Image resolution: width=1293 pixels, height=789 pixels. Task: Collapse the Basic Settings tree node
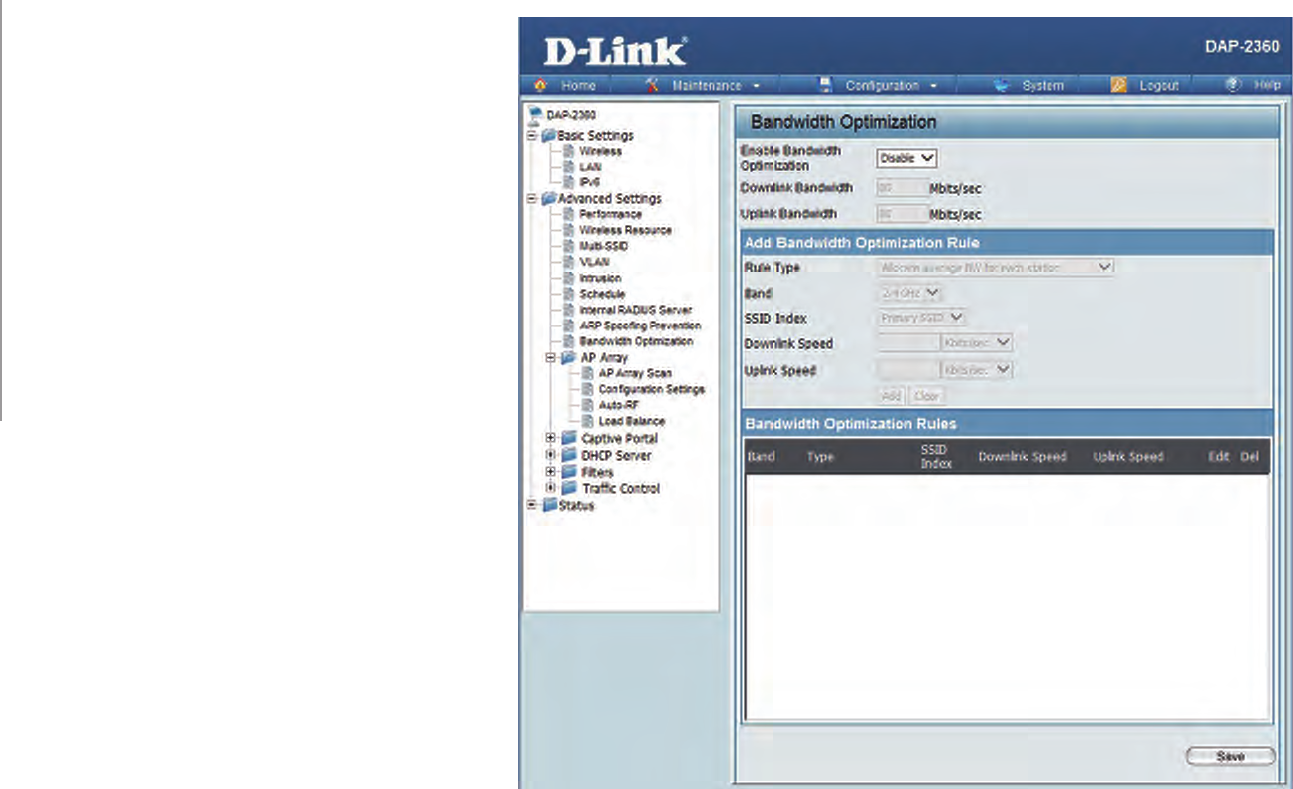[532, 135]
